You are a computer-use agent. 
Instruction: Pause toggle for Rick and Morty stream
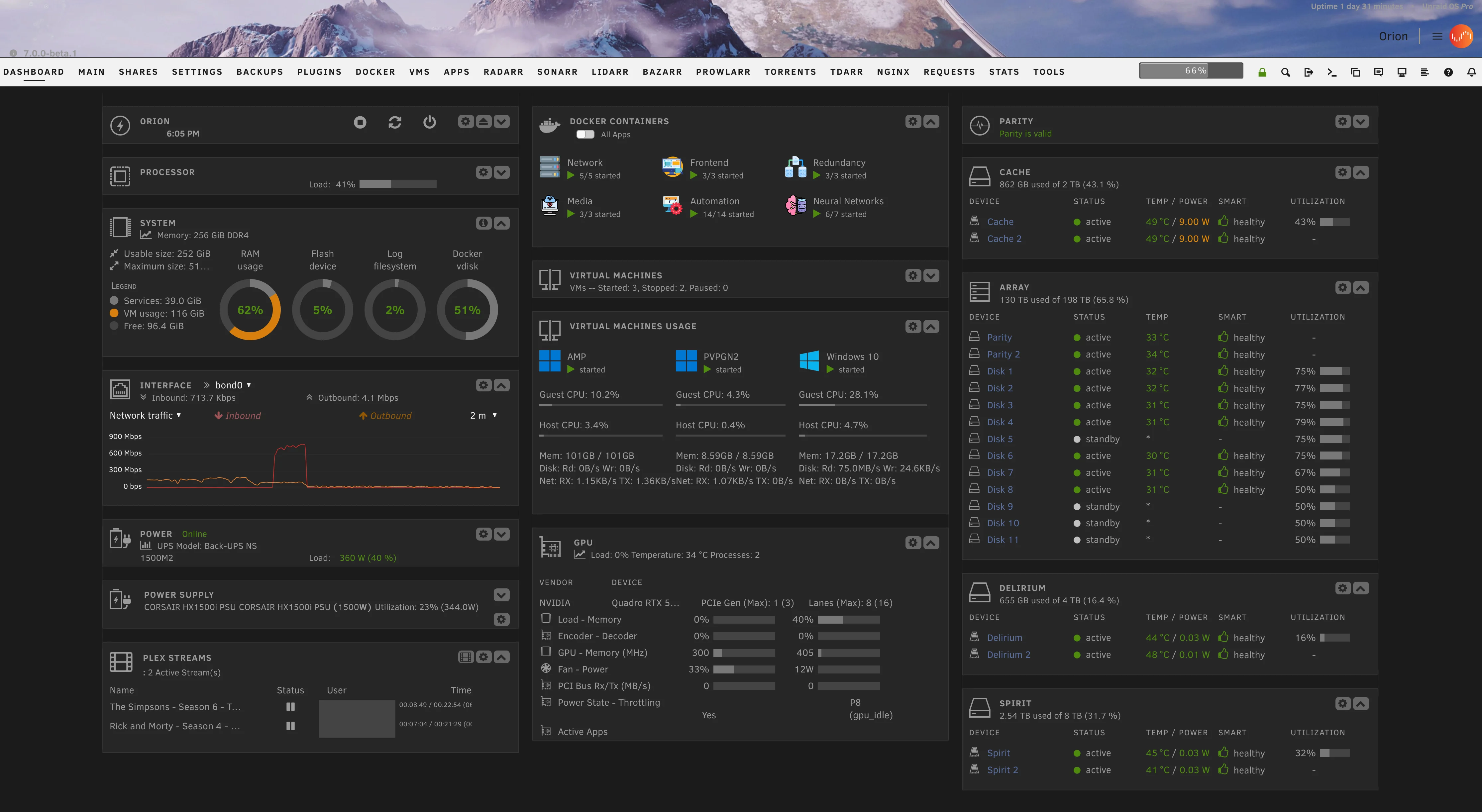290,726
